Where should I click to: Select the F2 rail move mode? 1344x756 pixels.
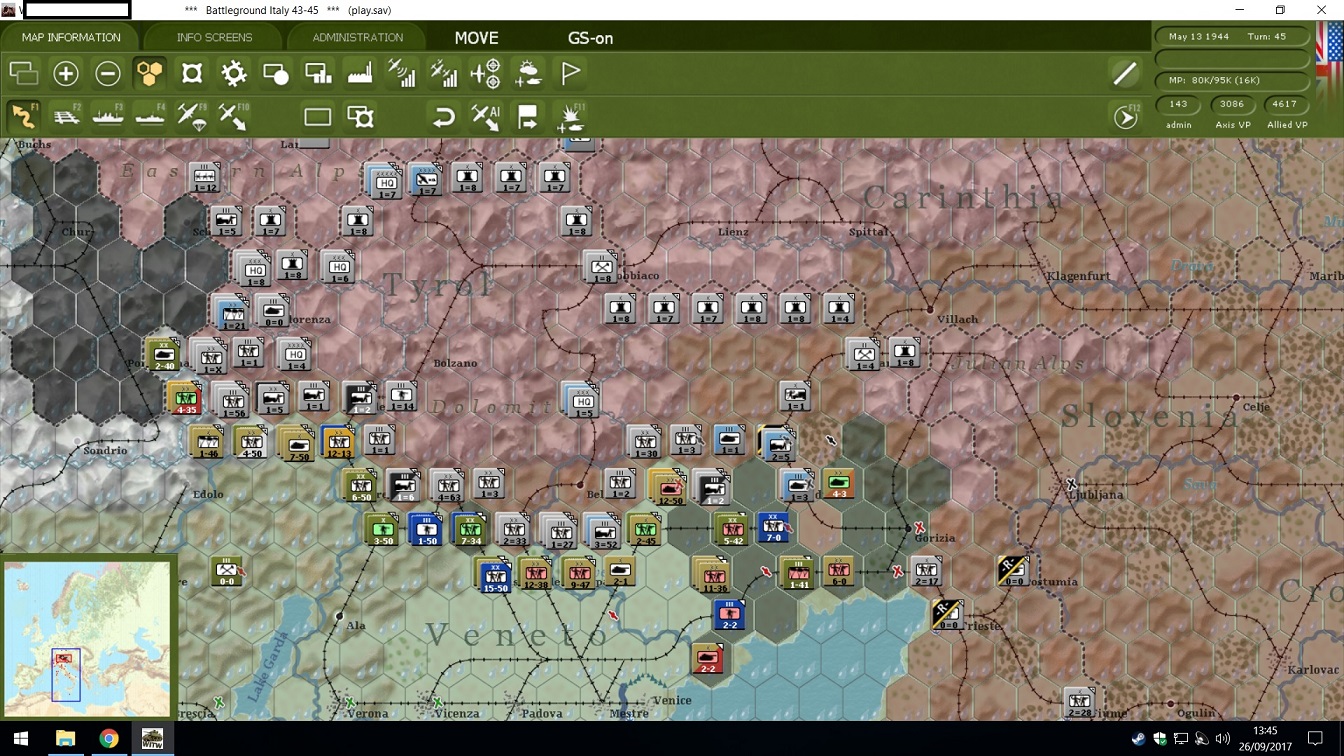(x=66, y=116)
